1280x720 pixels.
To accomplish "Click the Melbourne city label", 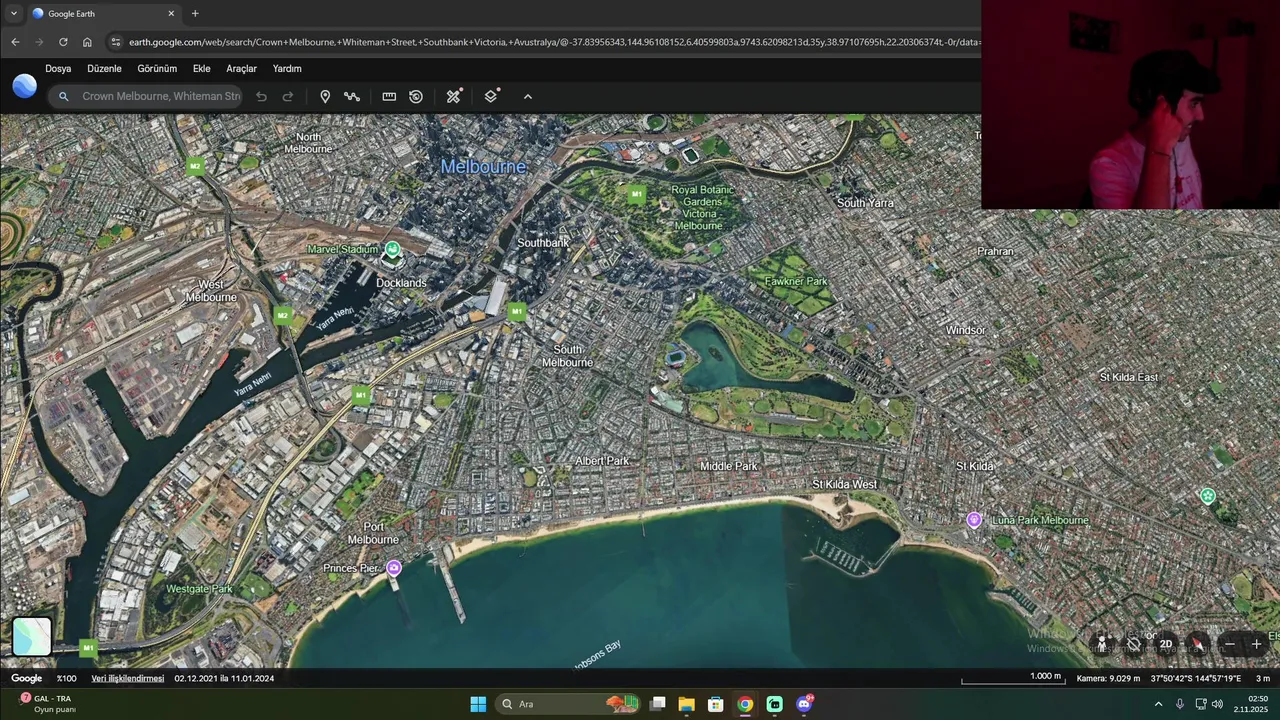I will 483,166.
